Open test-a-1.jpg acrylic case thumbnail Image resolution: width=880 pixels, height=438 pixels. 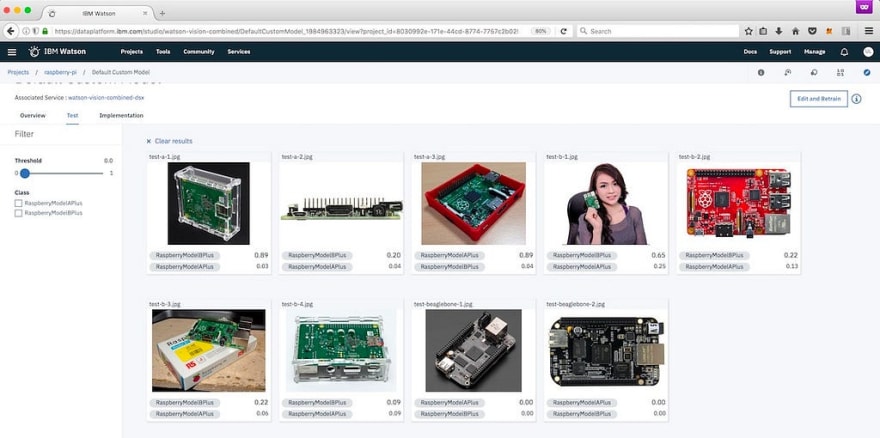(x=209, y=203)
